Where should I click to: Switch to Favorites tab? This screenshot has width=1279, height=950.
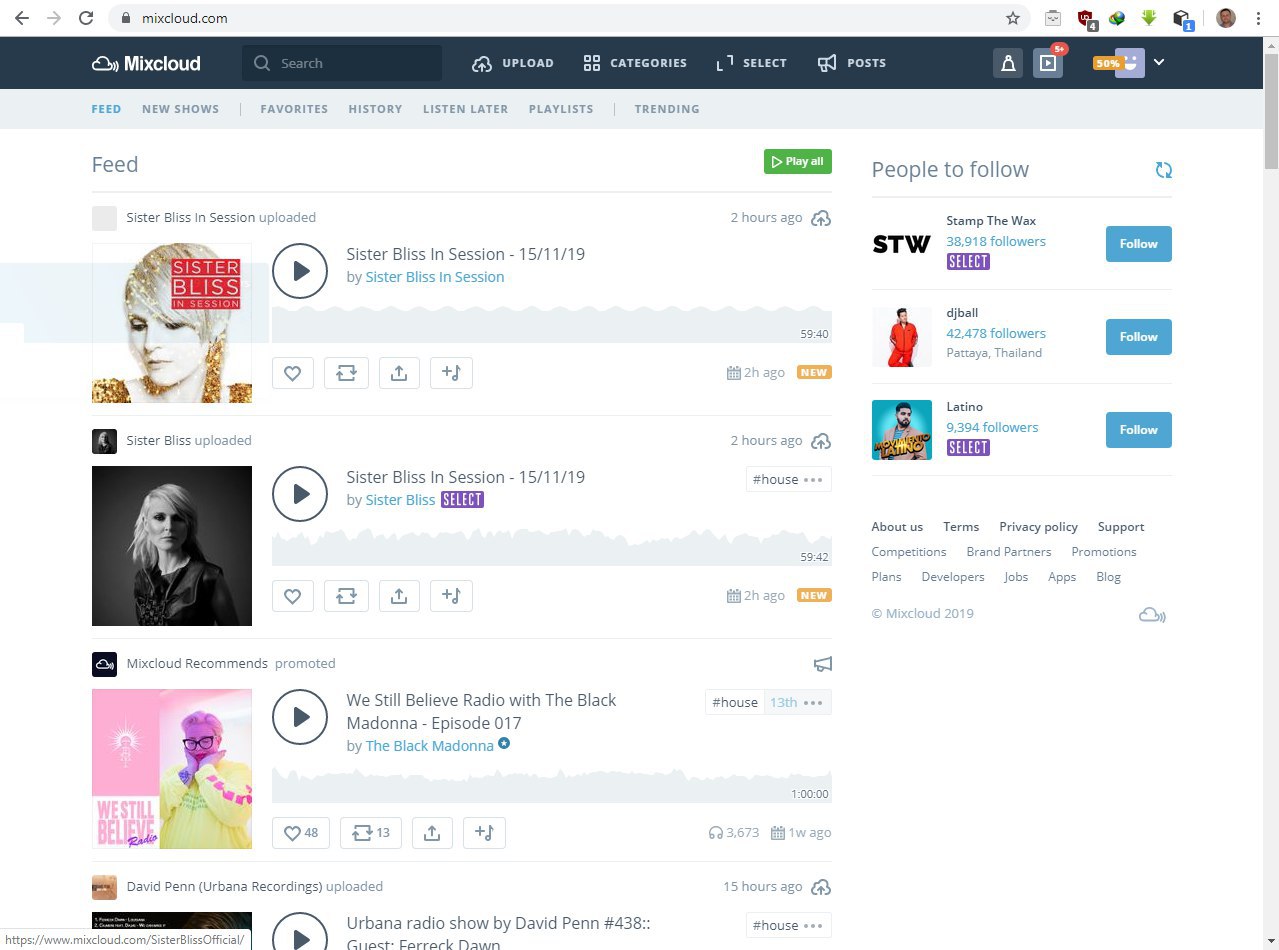point(294,109)
